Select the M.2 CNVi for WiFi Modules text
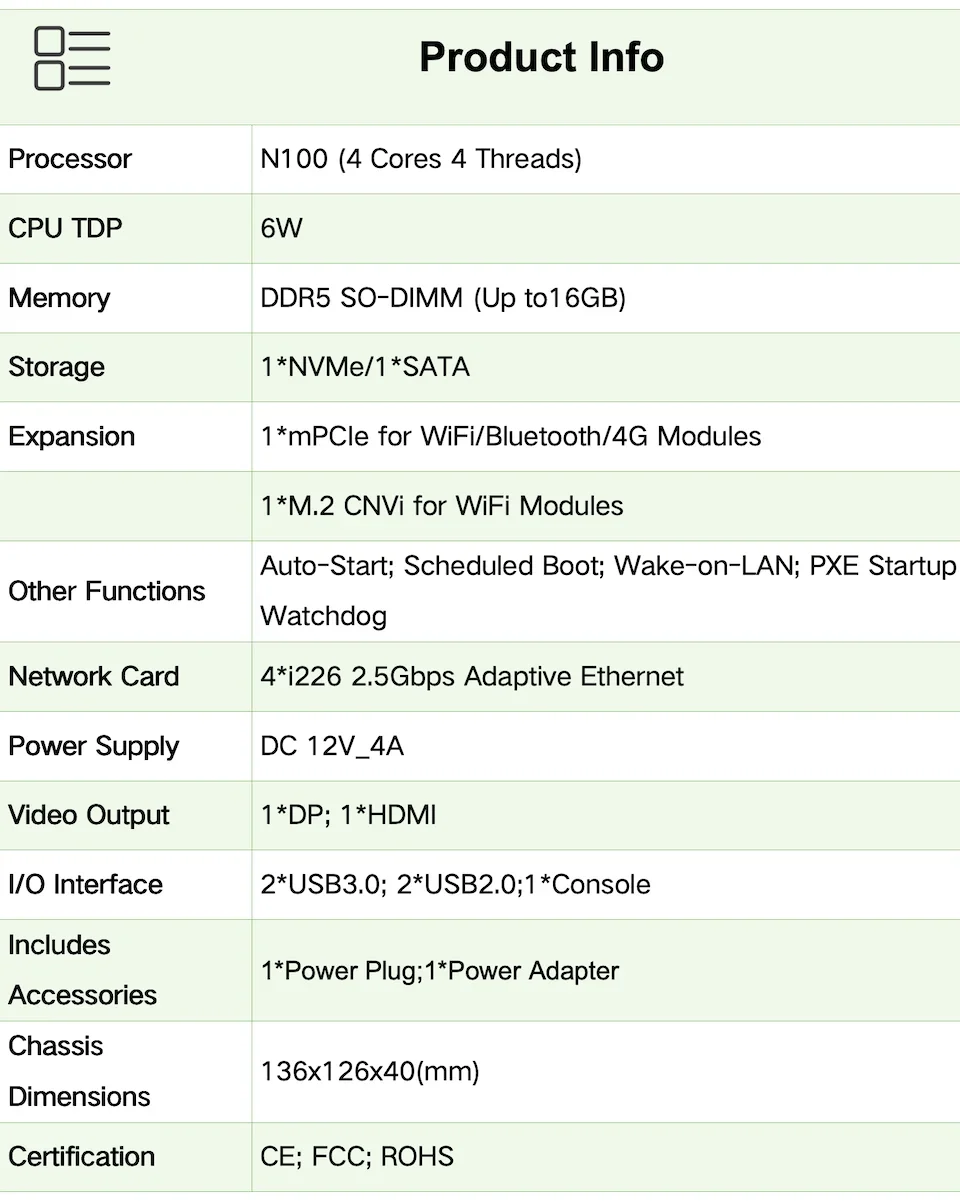Image resolution: width=960 pixels, height=1201 pixels. tap(442, 506)
